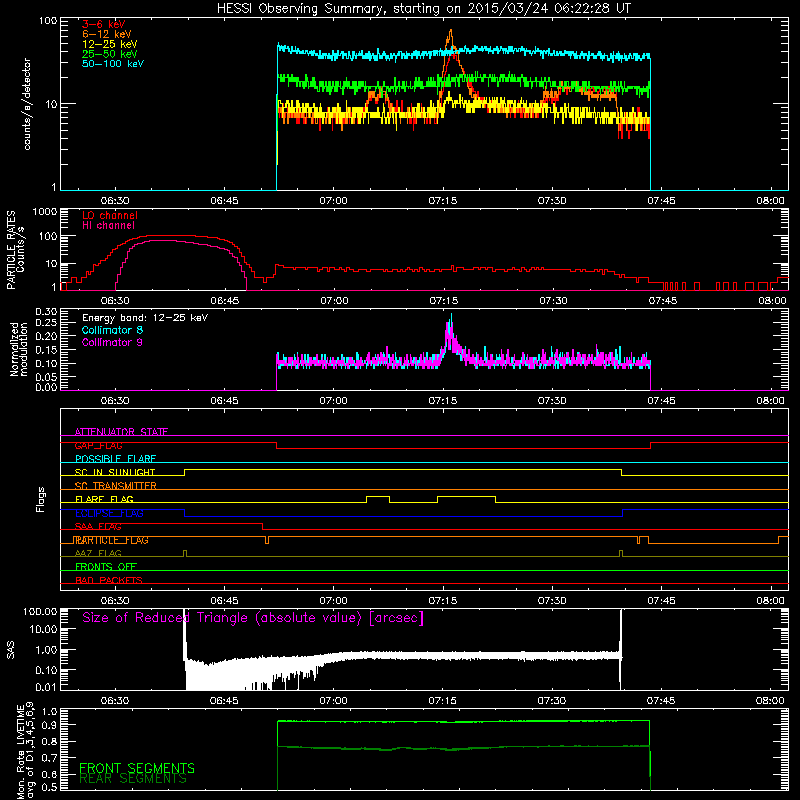Click the LO channel legend label
Screen dimensions: 800x800
click(110, 215)
